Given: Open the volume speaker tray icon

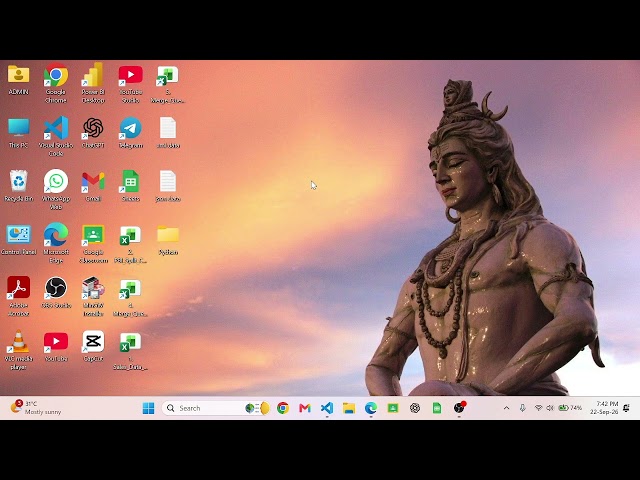Looking at the screenshot, I should click(x=550, y=408).
